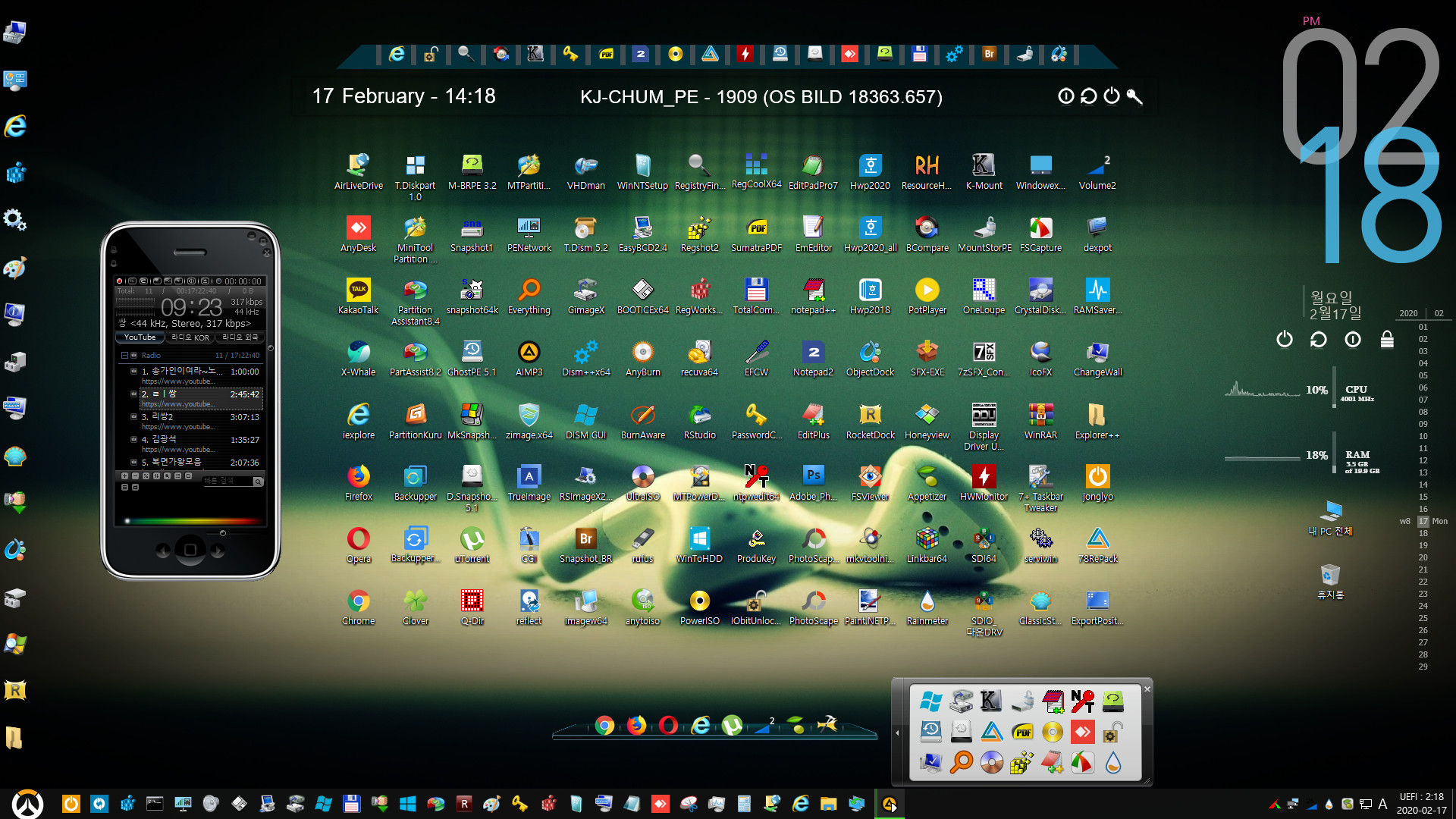
Task: Click the restart icon under date widget
Action: 1318,339
